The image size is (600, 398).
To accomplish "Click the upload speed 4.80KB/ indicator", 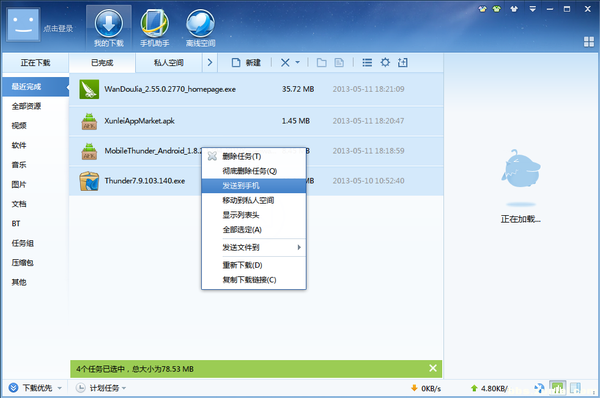I will (x=489, y=388).
